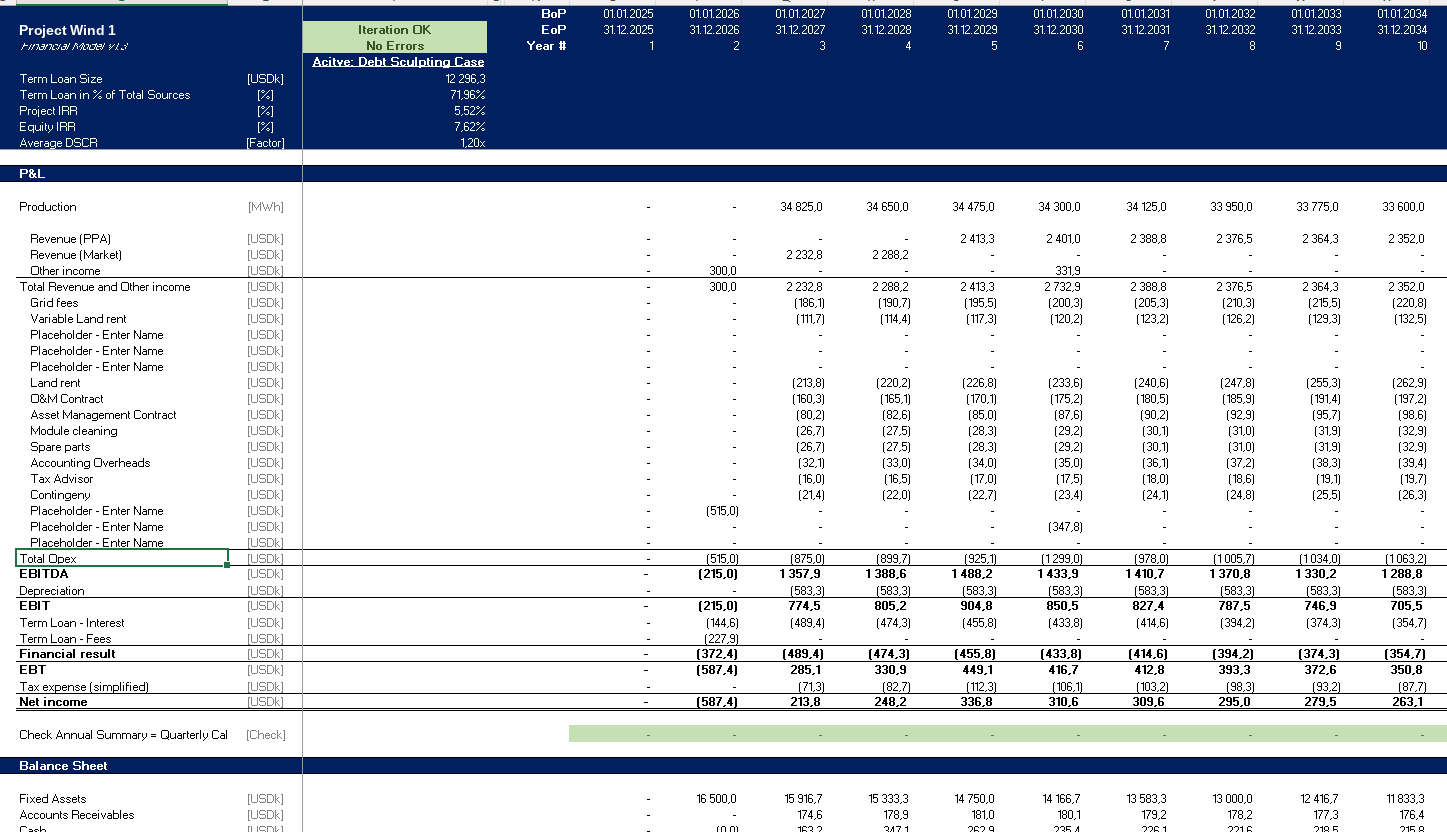
Task: Select the 'EBT' row label
Action: pos(33,670)
